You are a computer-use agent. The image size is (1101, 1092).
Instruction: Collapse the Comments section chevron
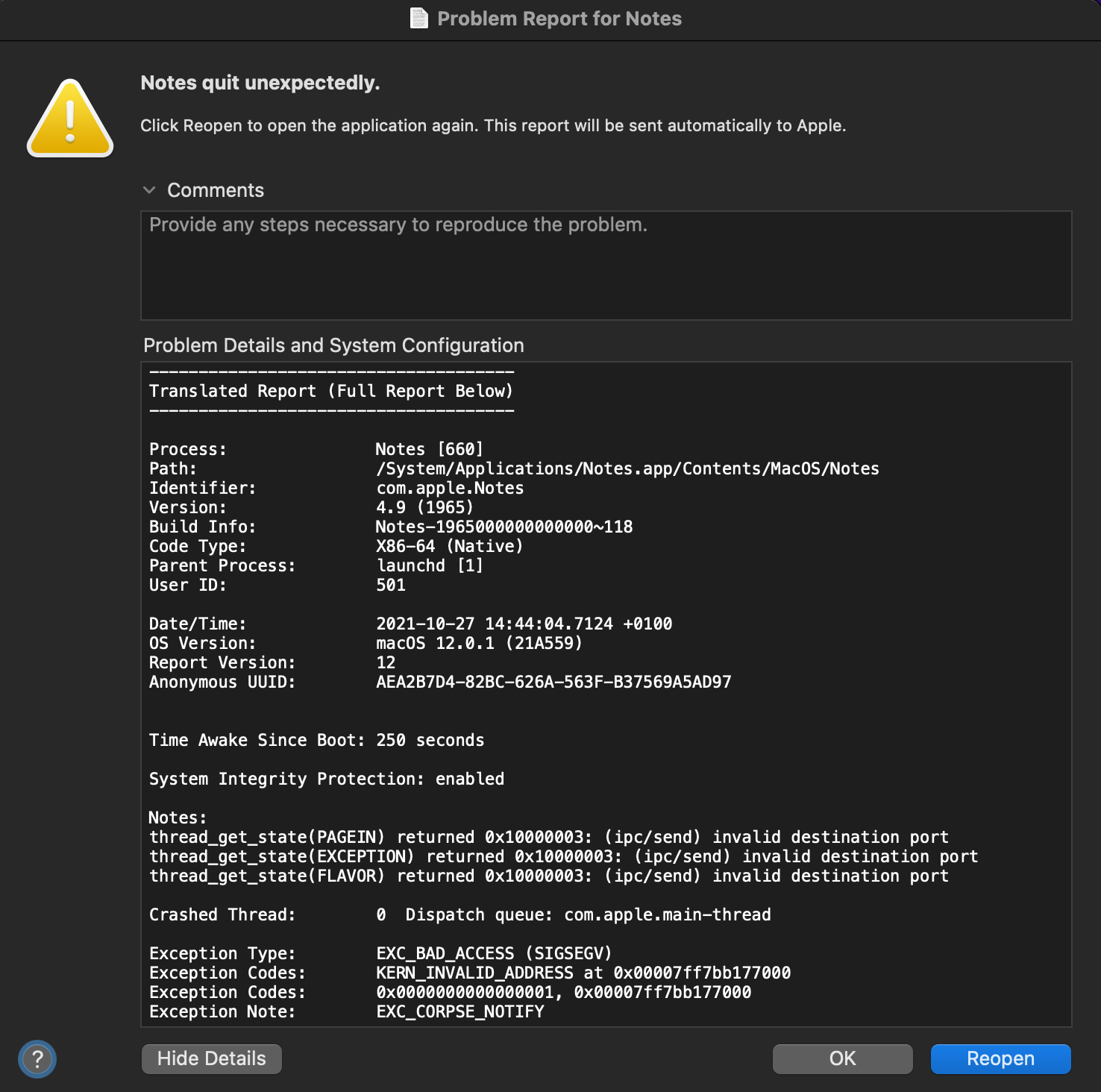coord(149,190)
